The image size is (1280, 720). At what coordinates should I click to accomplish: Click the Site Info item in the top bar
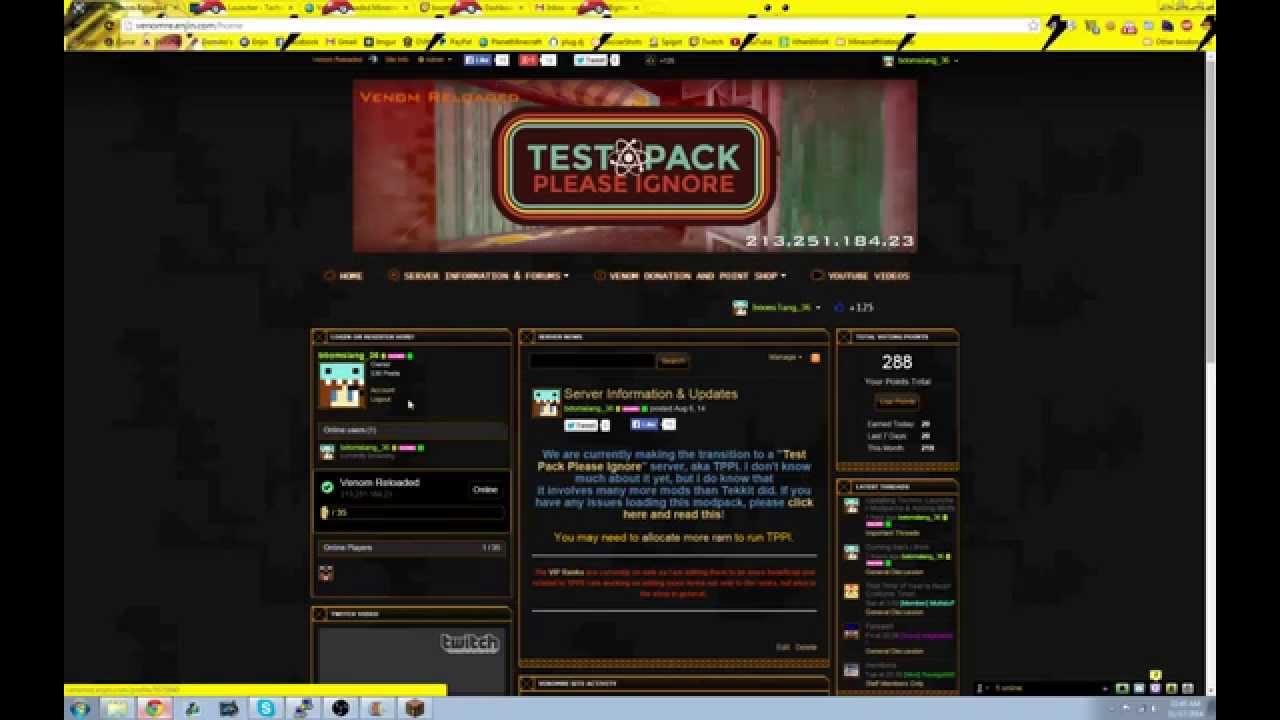[x=397, y=60]
